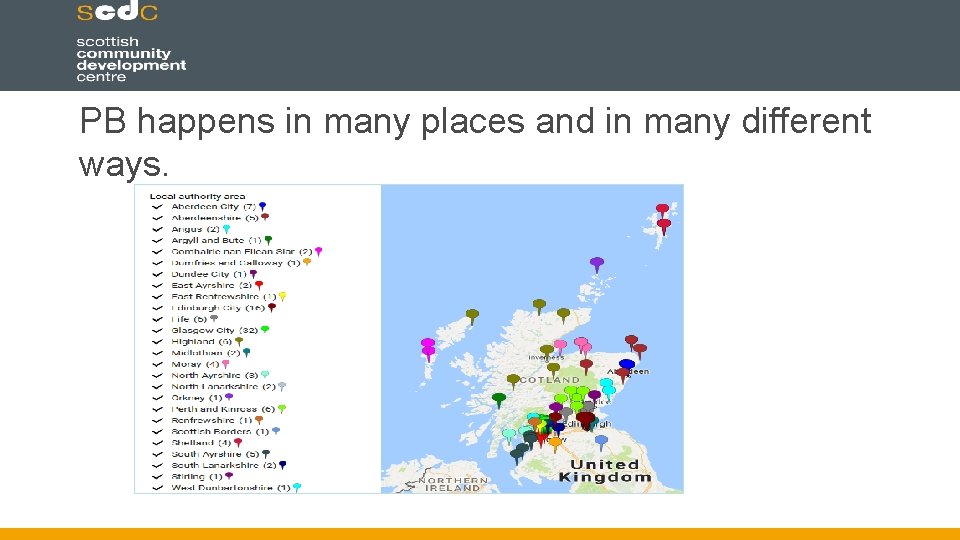960x540 pixels.
Task: Click the green pin icon beside Argyll and Bute
Action: click(268, 240)
